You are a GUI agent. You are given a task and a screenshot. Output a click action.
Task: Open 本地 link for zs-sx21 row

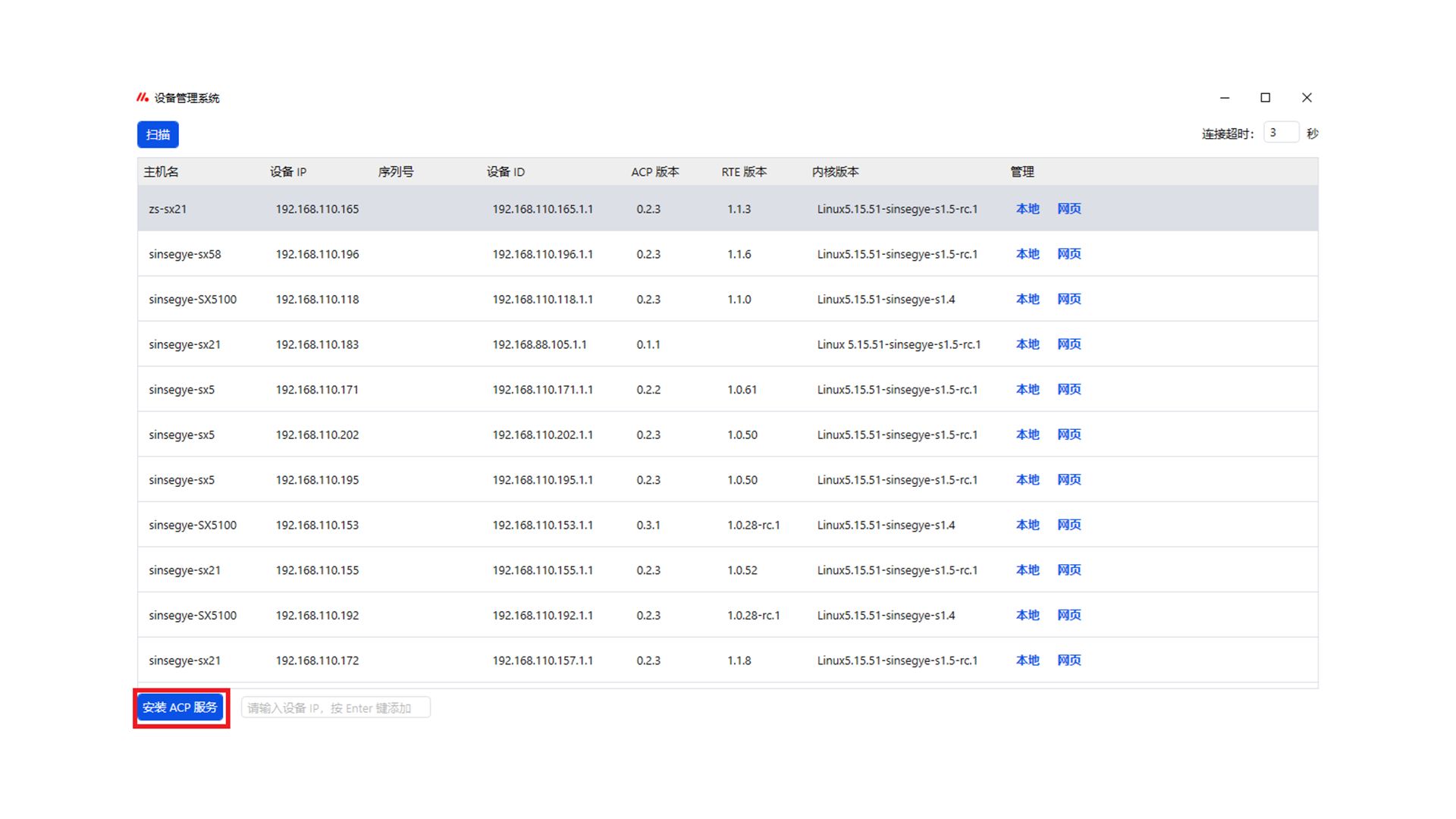coord(1027,209)
